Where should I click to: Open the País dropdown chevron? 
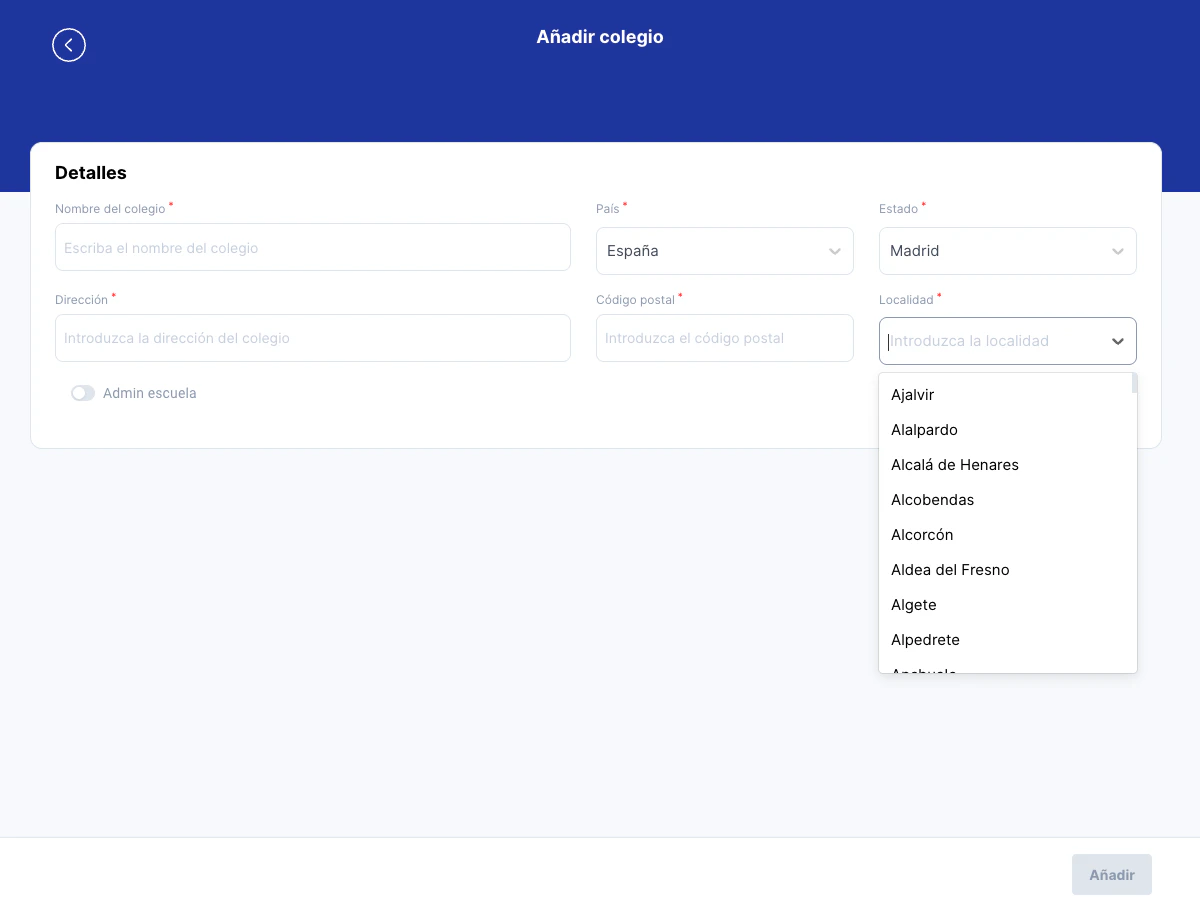click(835, 251)
